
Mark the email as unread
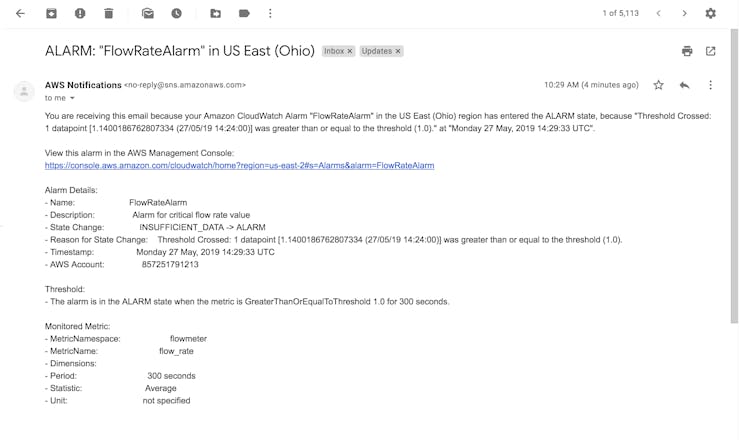pyautogui.click(x=148, y=13)
